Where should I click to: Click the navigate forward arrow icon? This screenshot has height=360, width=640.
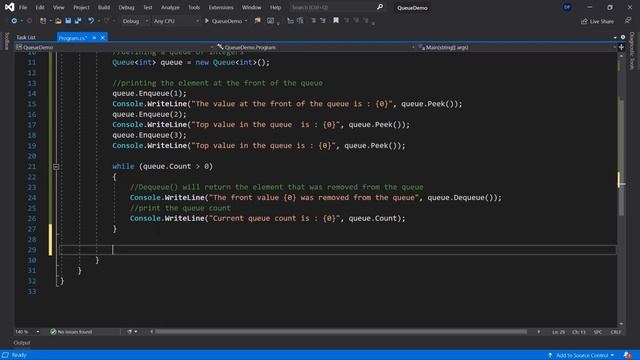pos(29,21)
